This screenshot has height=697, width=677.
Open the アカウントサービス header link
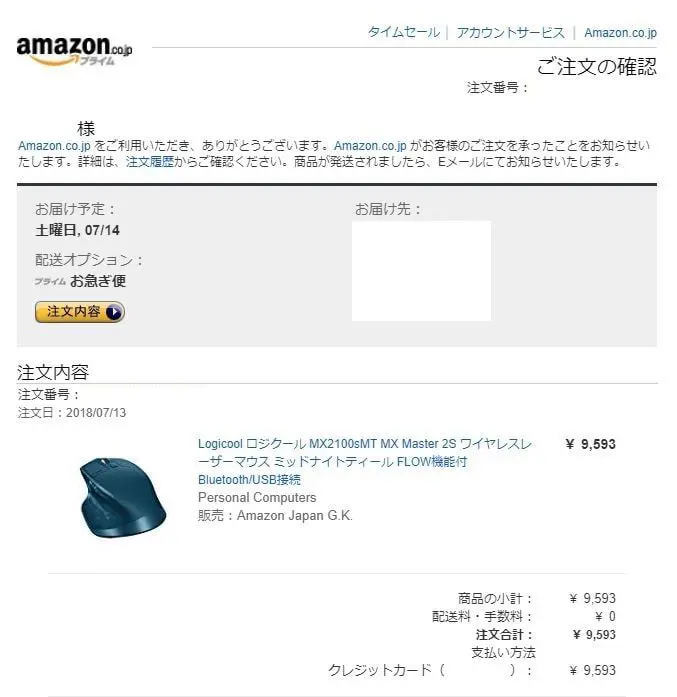510,32
